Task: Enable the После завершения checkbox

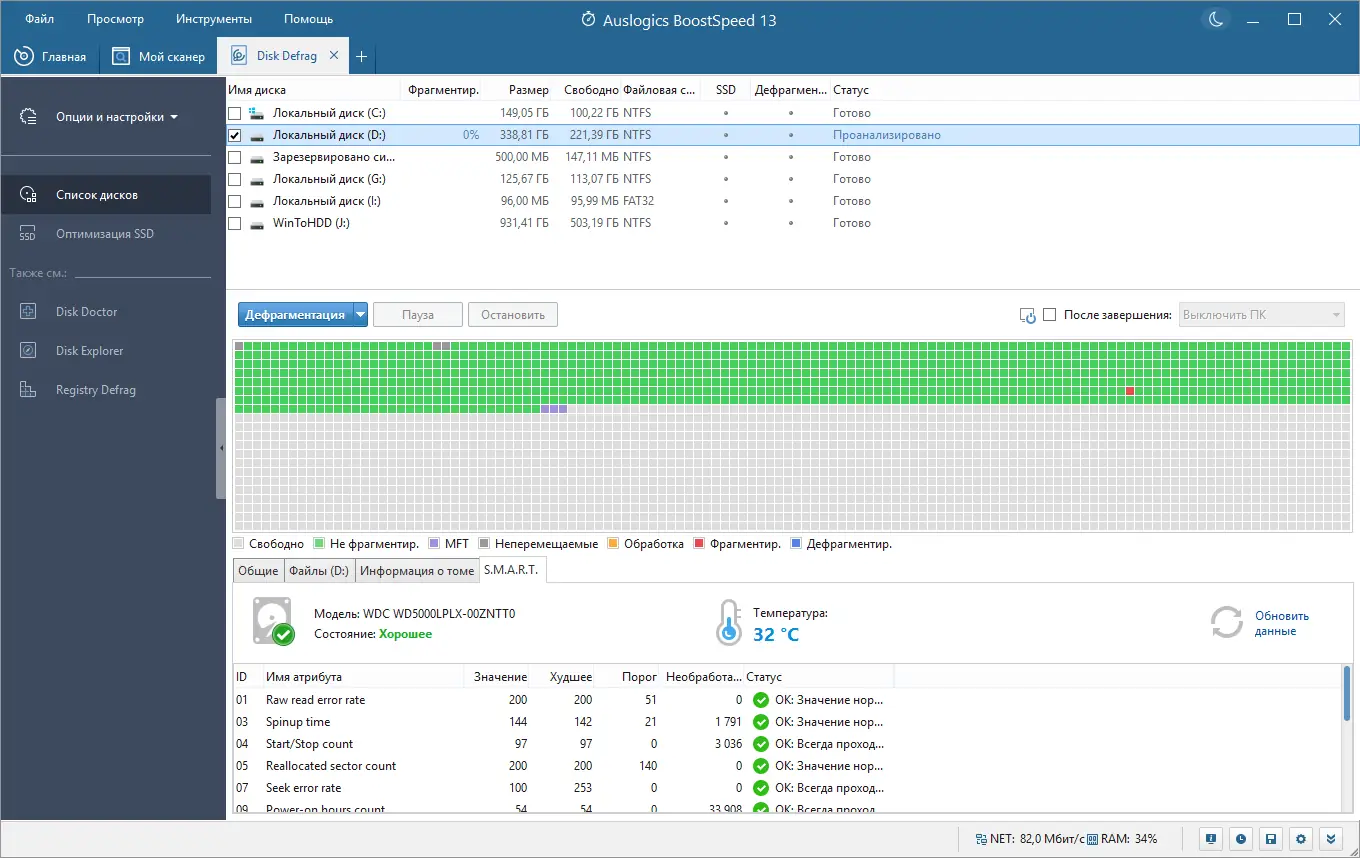Action: point(1049,315)
